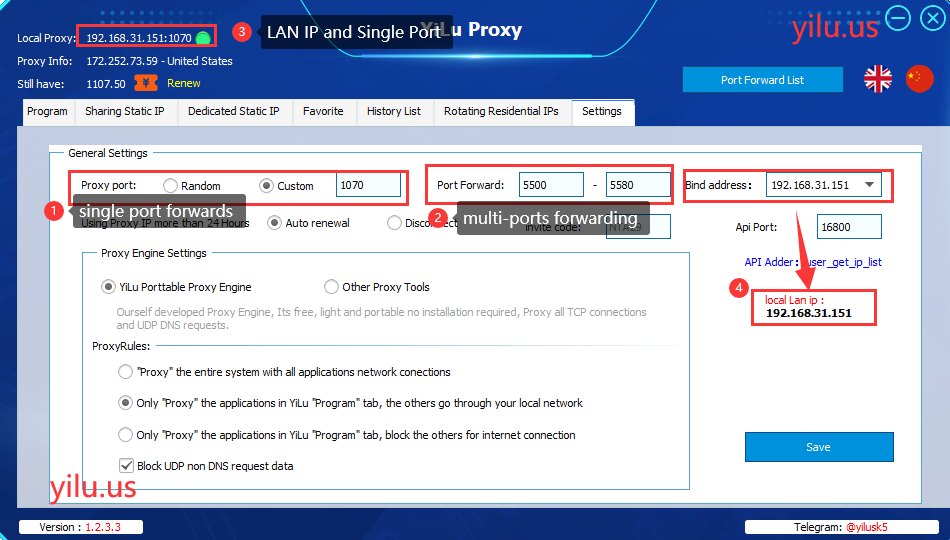Image resolution: width=950 pixels, height=540 pixels.
Task: Select YiLu Porttable Proxy Engine
Action: click(x=108, y=287)
